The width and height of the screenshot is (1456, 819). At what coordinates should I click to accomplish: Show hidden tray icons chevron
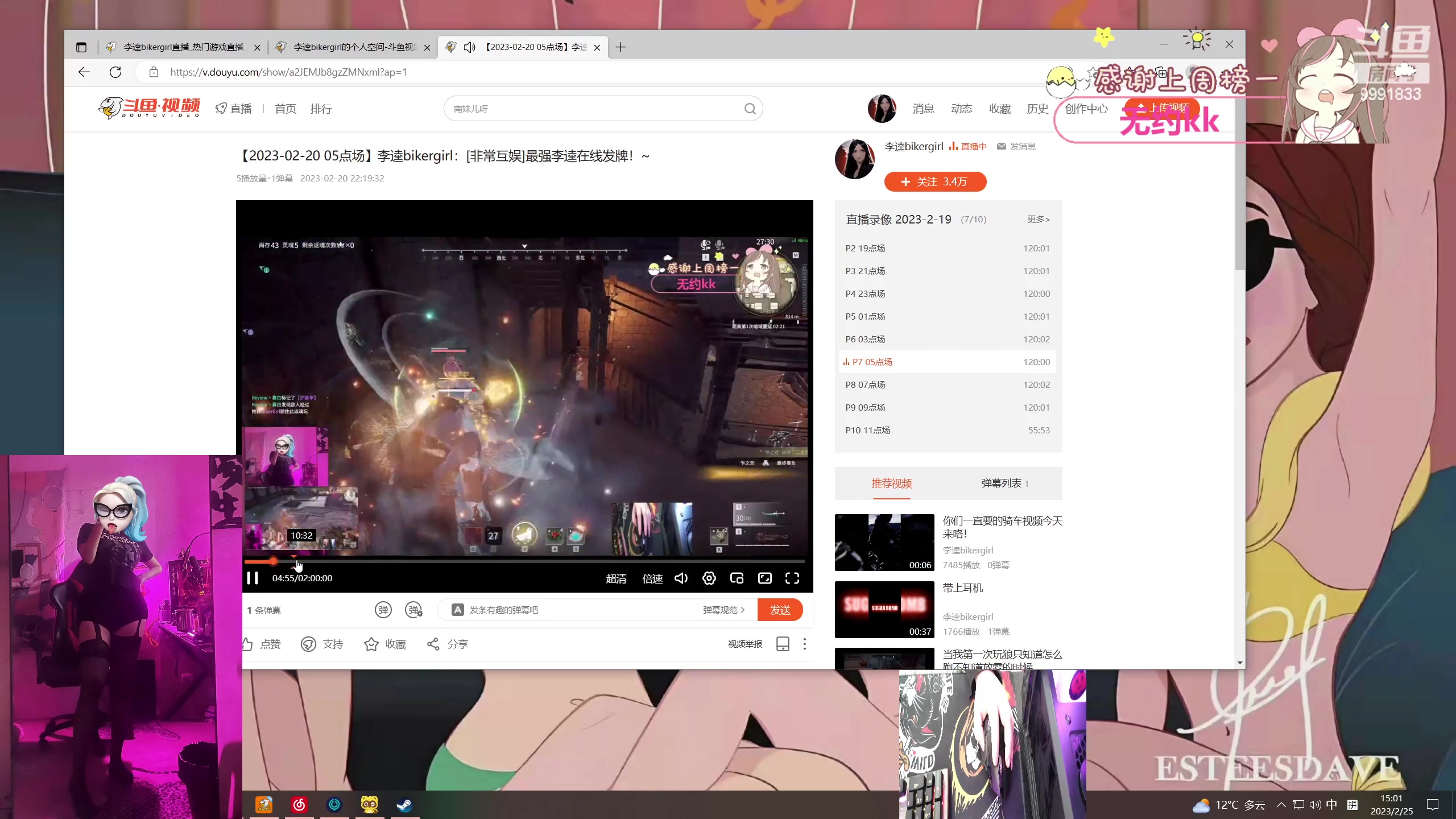coord(1281,805)
